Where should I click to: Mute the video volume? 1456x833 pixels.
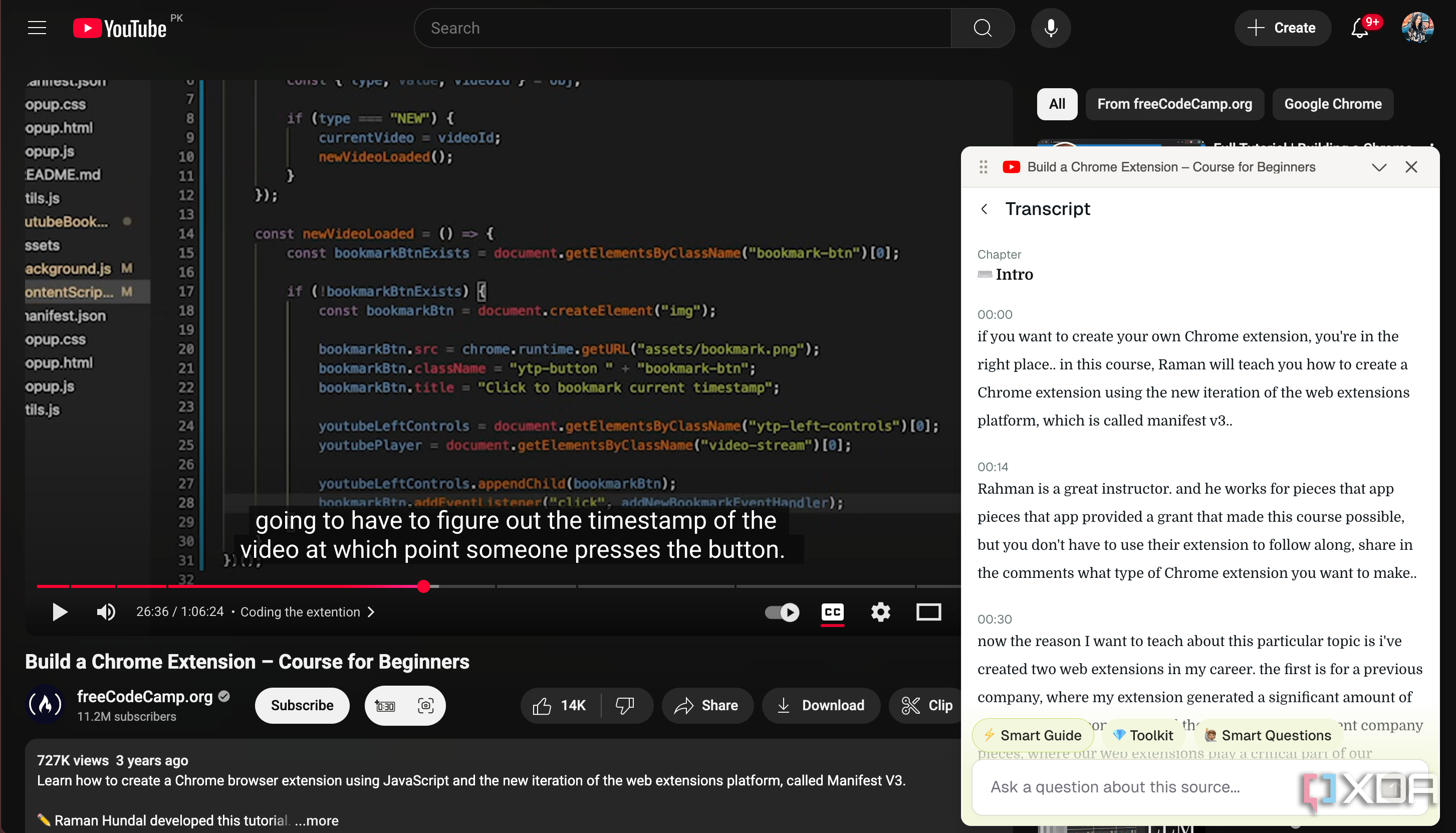[106, 611]
